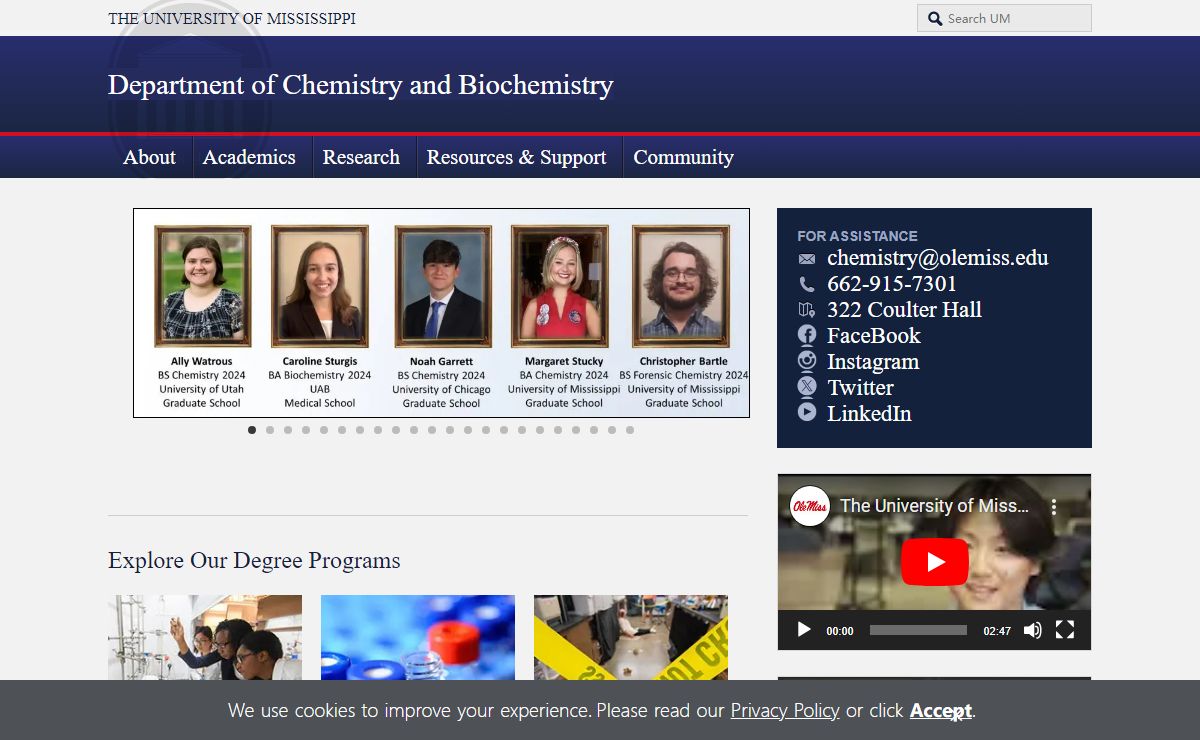1200x740 pixels.
Task: Open the Instagram text link
Action: (873, 361)
